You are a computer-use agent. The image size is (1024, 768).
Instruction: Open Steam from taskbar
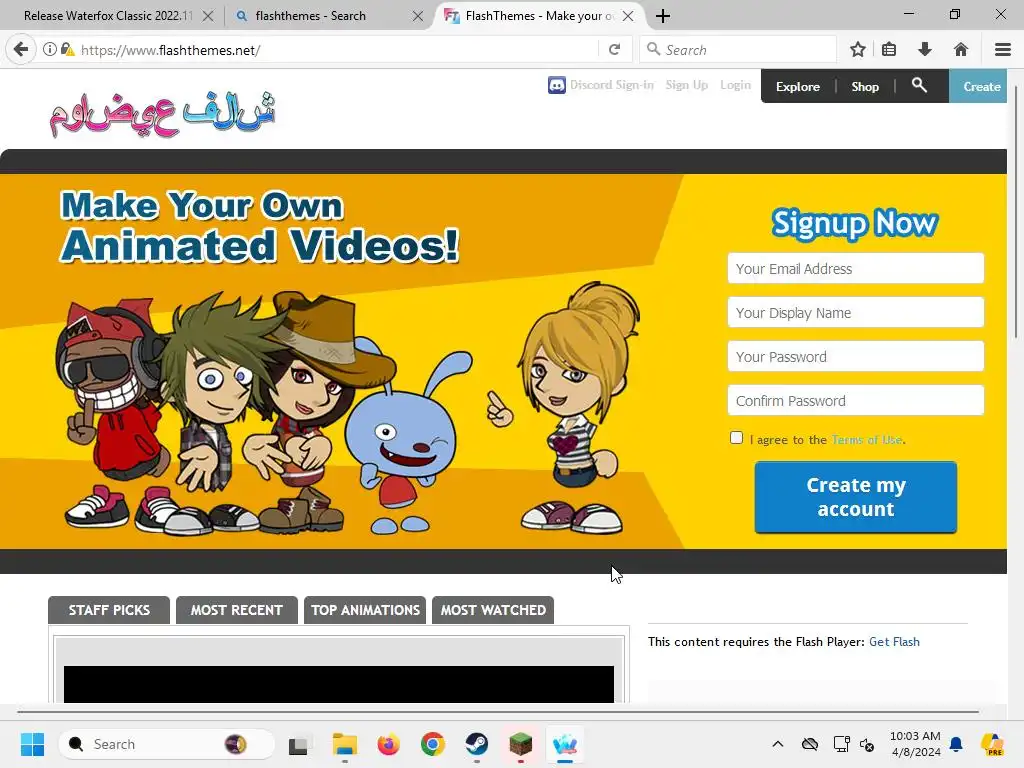pyautogui.click(x=477, y=744)
